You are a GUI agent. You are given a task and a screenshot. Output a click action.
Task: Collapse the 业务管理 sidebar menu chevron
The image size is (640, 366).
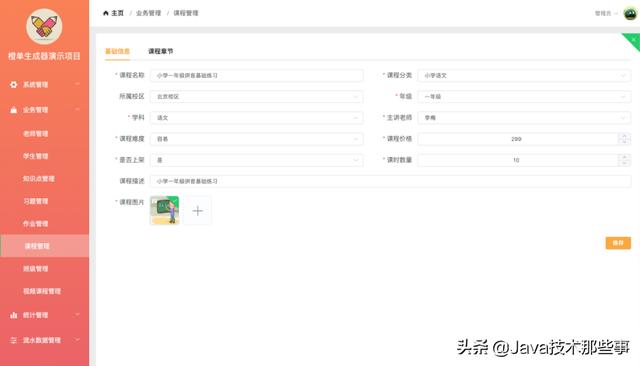[x=77, y=109]
